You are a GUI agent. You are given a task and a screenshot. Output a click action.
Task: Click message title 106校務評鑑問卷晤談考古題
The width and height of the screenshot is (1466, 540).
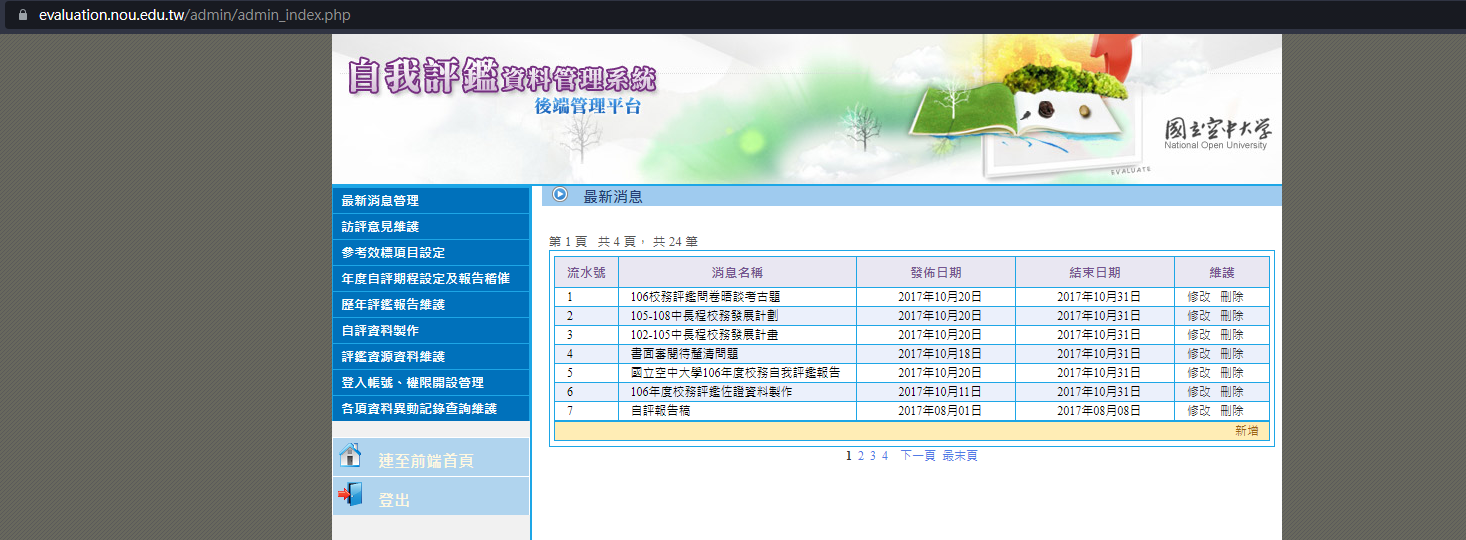705,297
